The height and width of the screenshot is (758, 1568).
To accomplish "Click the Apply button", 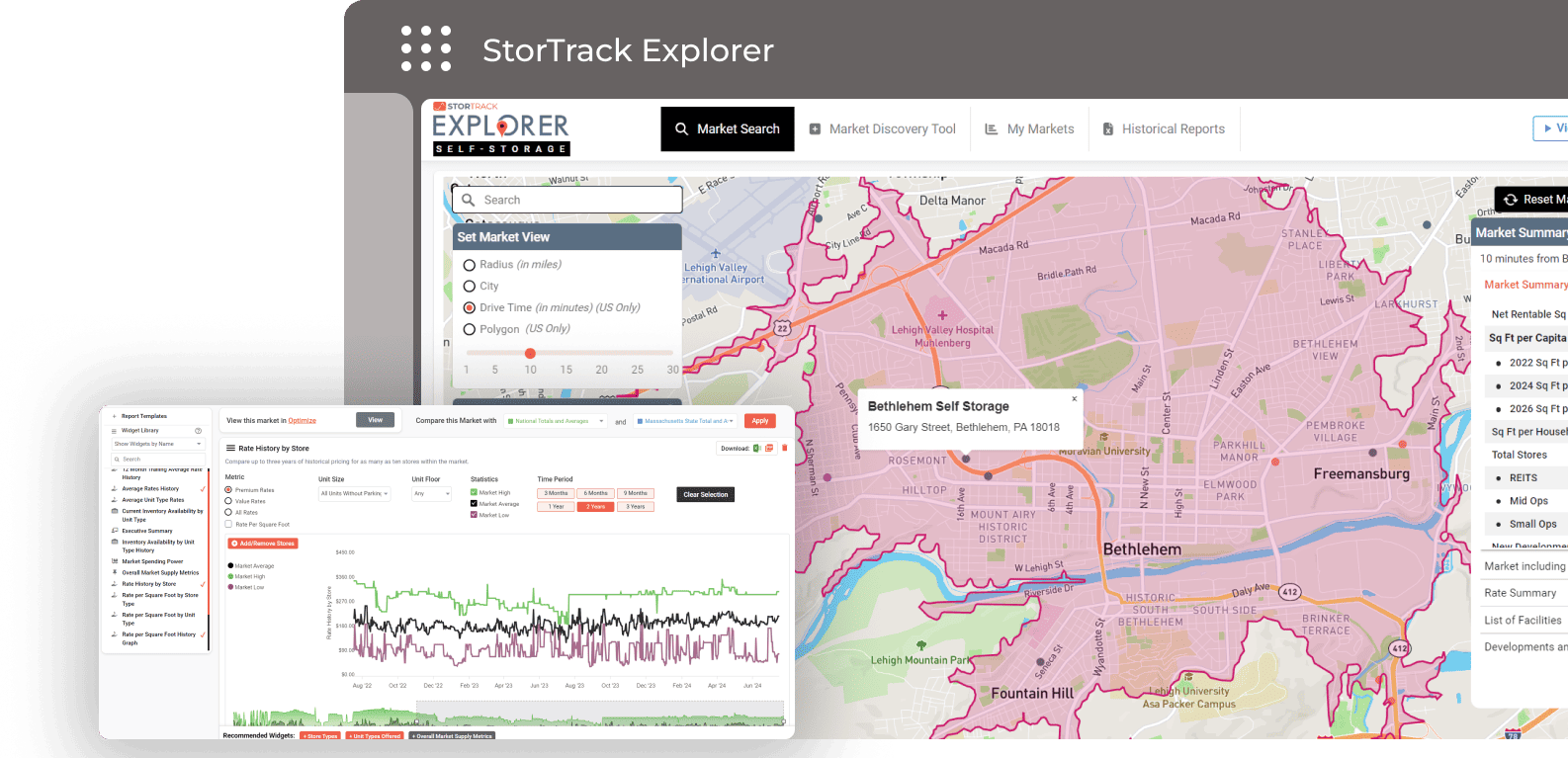I will point(759,421).
